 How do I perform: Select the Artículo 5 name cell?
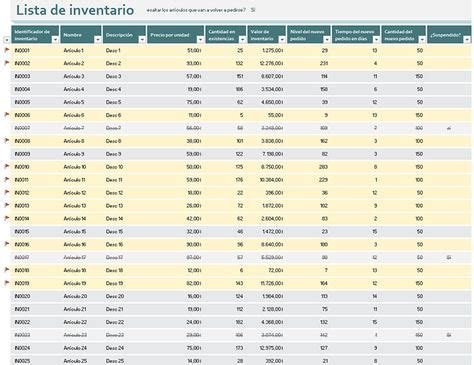74,102
